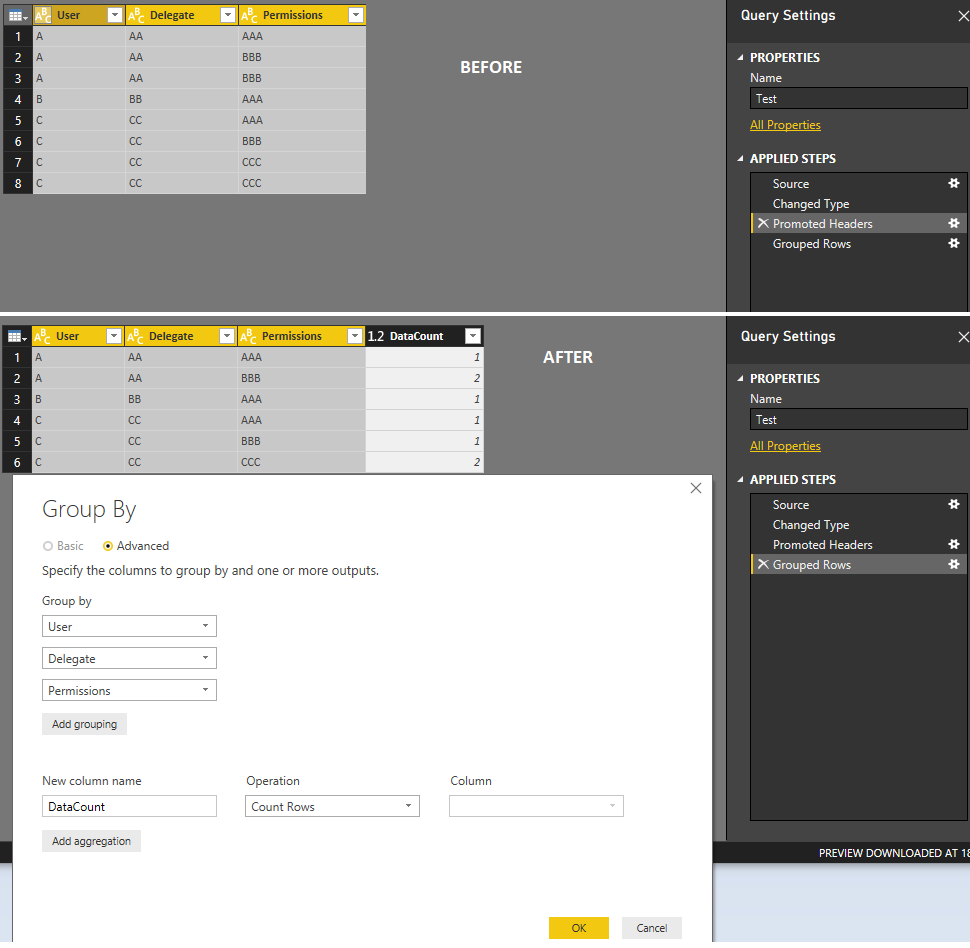Image resolution: width=970 pixels, height=948 pixels.
Task: Open Source step gear in top Query Settings
Action: pos(954,183)
